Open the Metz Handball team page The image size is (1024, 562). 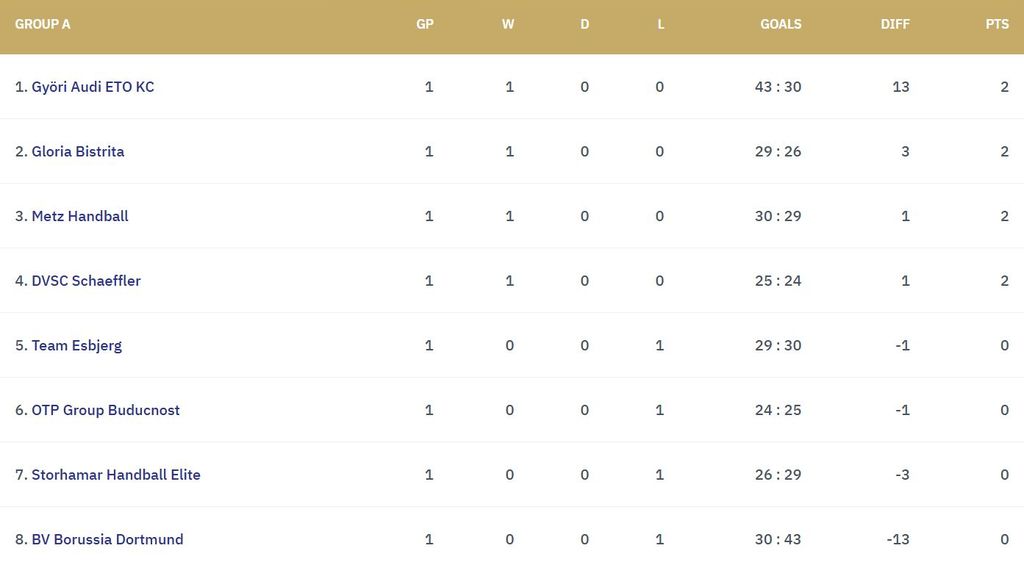click(x=80, y=216)
